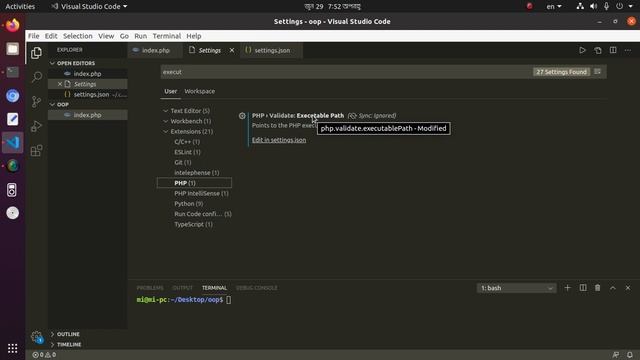Open Settings JSON icon in editor toolbar

coord(598,50)
